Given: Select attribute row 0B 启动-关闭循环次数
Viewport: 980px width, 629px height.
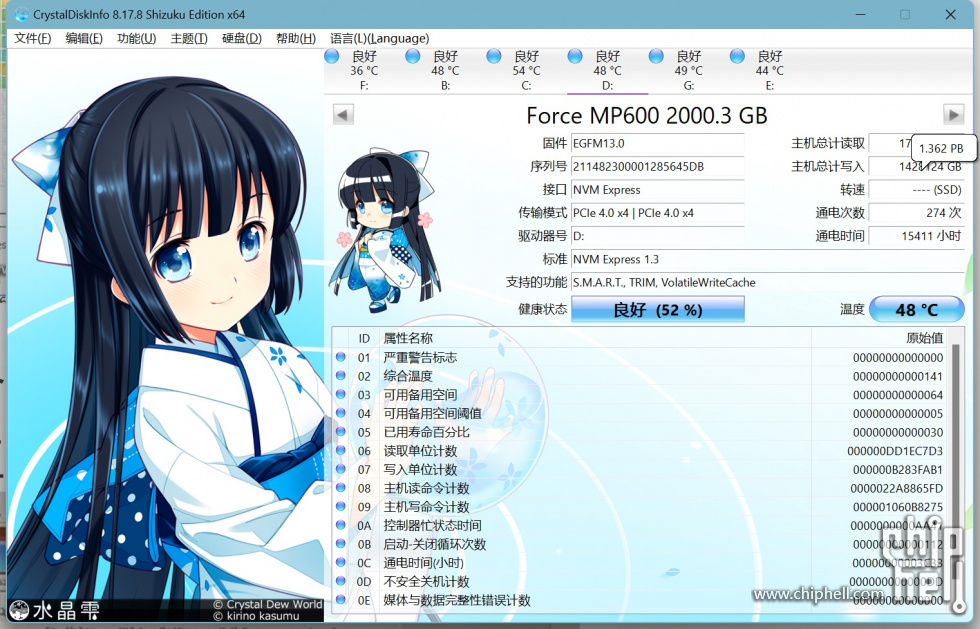Looking at the screenshot, I should coord(641,545).
